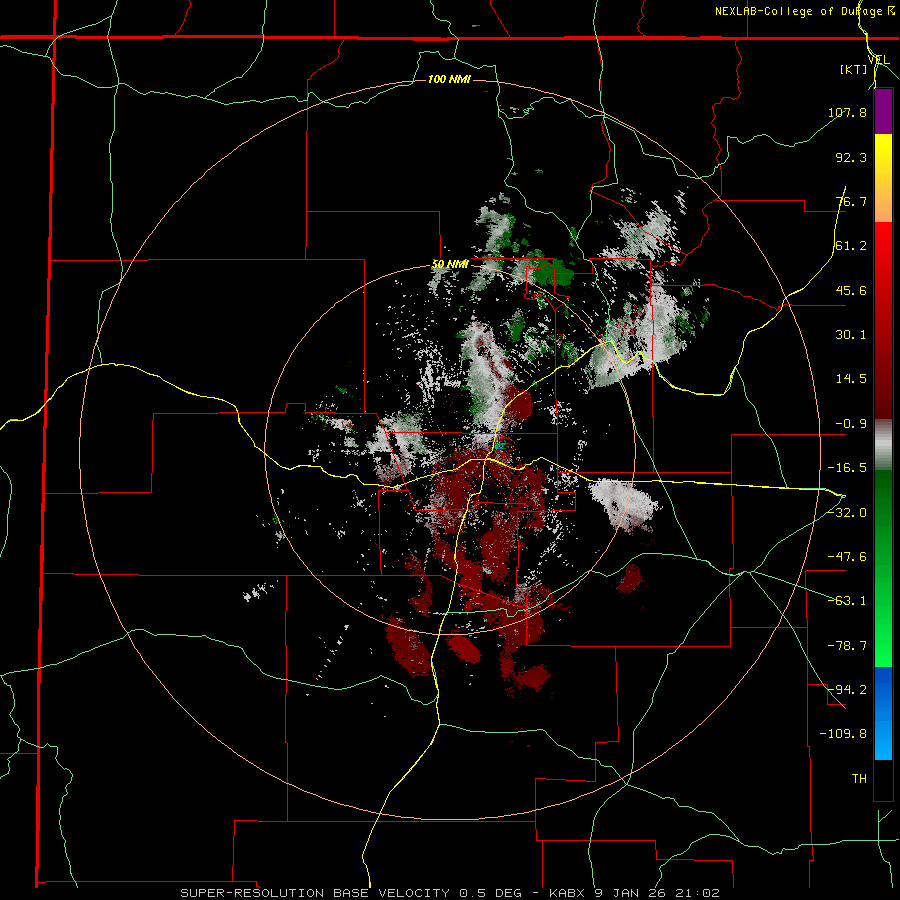This screenshot has width=900, height=900.
Task: Select the -47.6 scale value
Action: pos(847,557)
